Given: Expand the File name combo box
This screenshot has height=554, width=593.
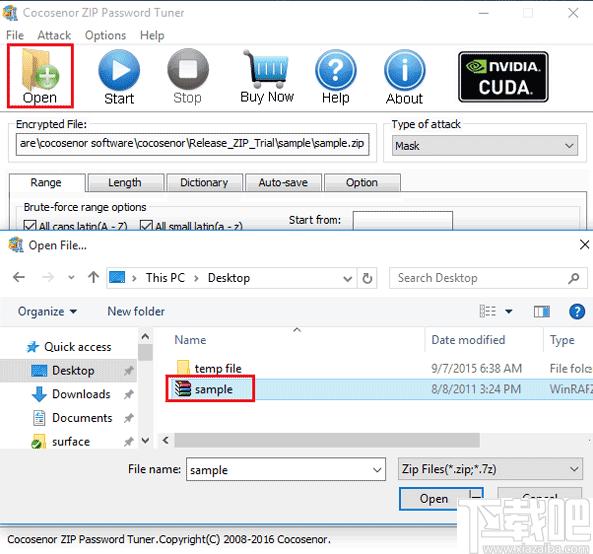Looking at the screenshot, I should (377, 470).
